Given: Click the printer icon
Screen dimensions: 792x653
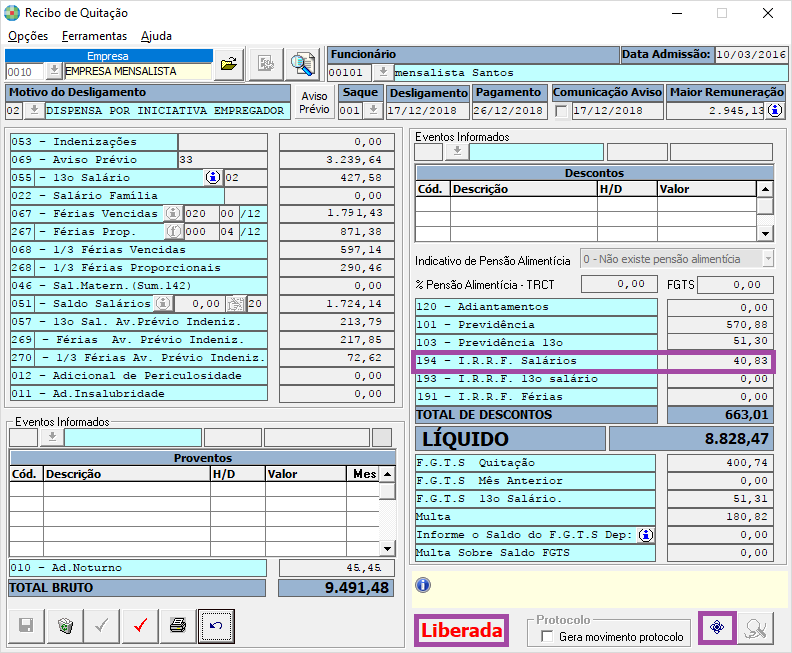Looking at the screenshot, I should point(178,626).
